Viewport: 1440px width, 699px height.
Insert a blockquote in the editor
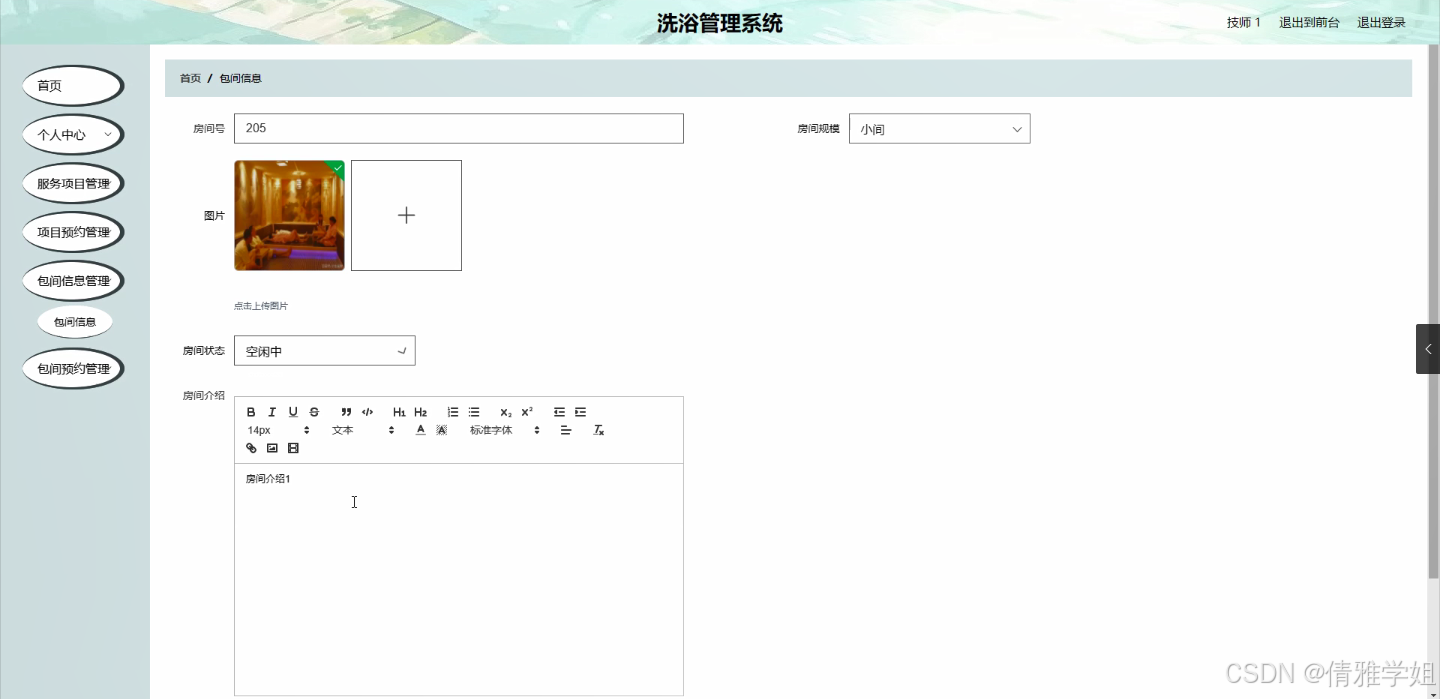pyautogui.click(x=346, y=412)
